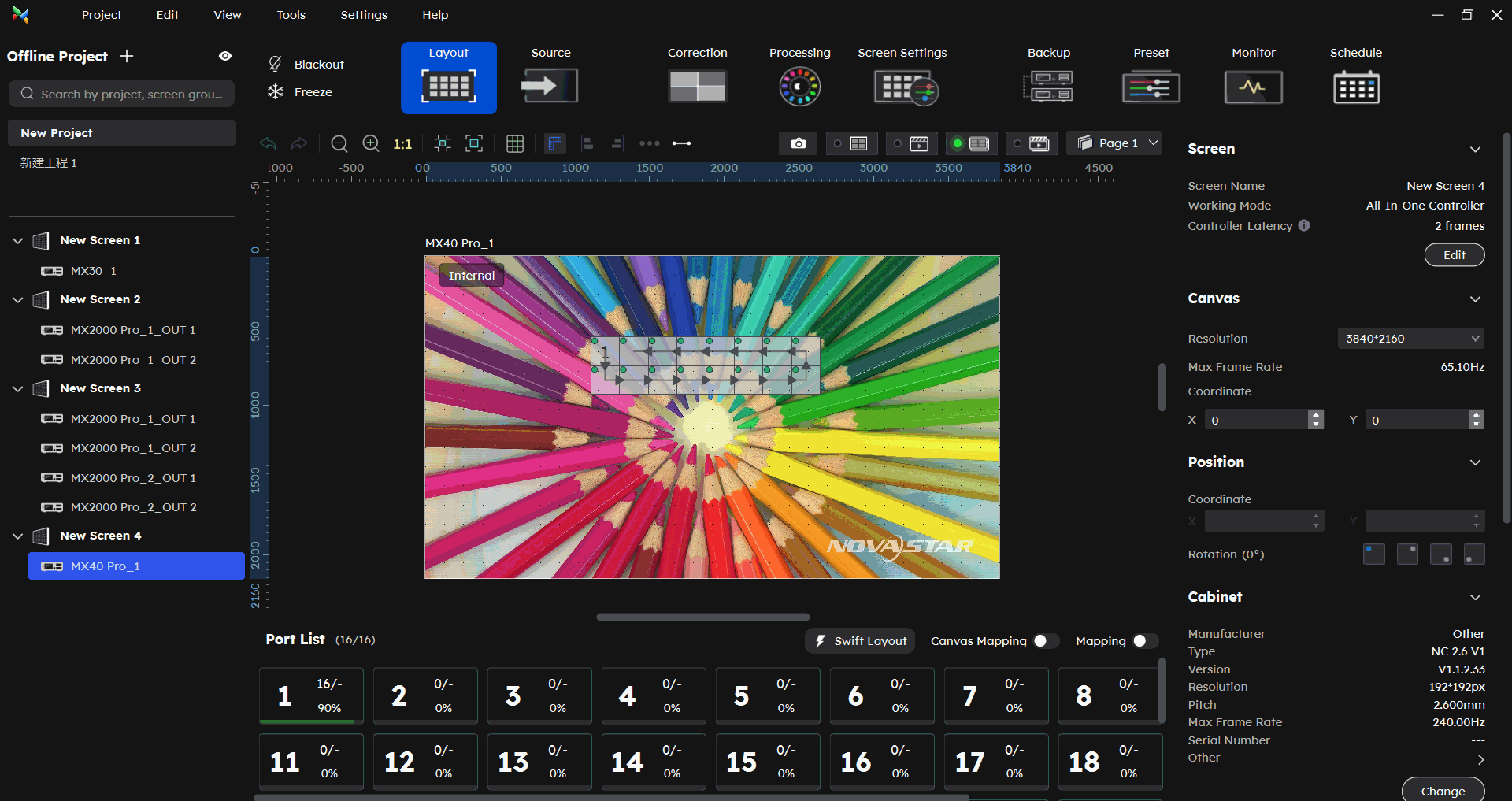The width and height of the screenshot is (1512, 801).
Task: Collapse the New Screen 2 tree node
Action: 18,300
